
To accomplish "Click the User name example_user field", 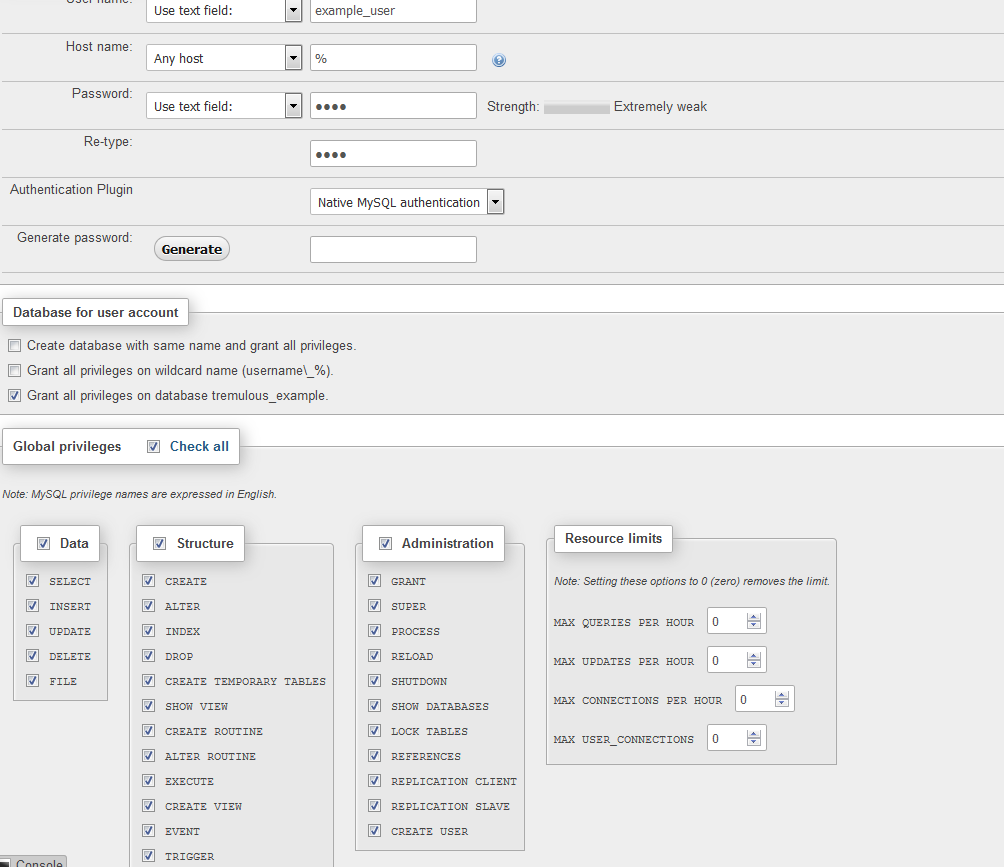I will click(393, 11).
